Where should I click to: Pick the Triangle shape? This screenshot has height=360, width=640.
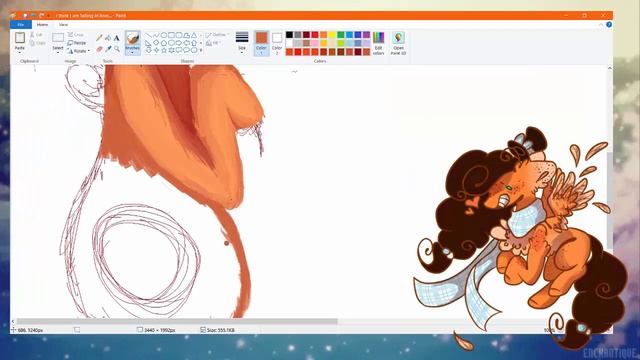[194, 35]
